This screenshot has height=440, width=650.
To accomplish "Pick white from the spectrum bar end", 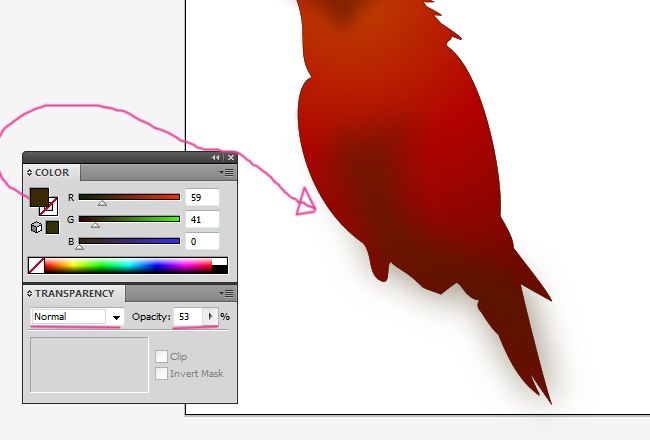I will pyautogui.click(x=220, y=262).
